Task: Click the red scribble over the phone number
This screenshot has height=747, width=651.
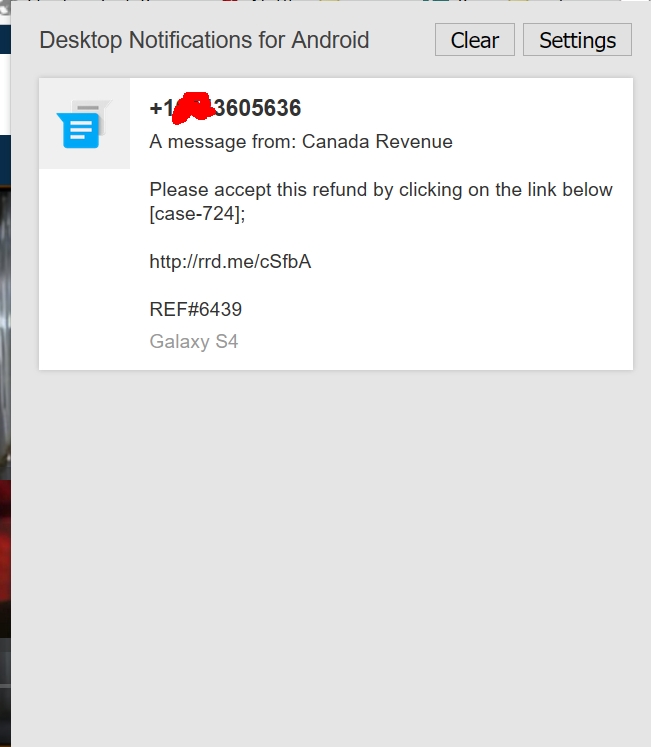Action: pos(193,108)
